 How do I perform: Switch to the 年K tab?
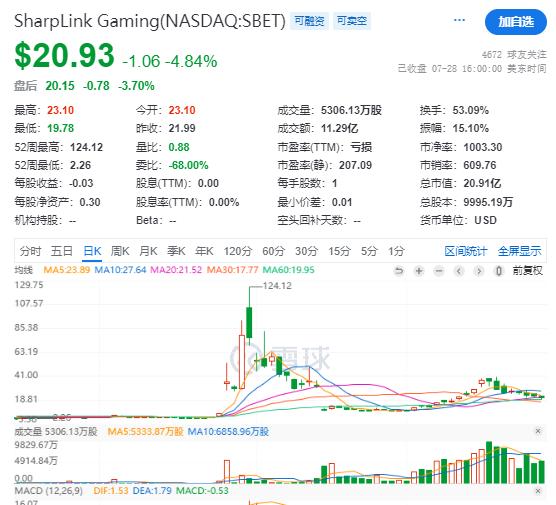click(x=204, y=251)
